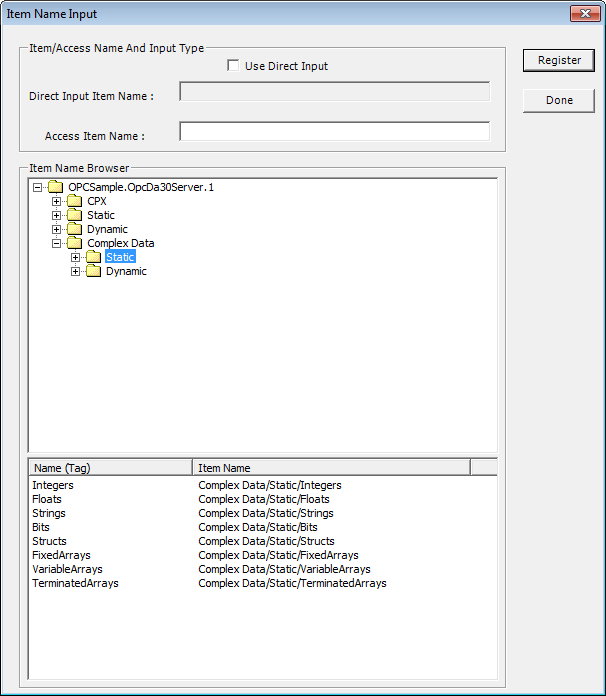Choose the TerminatedArrays tag entry
This screenshot has width=606, height=696.
pos(75,583)
